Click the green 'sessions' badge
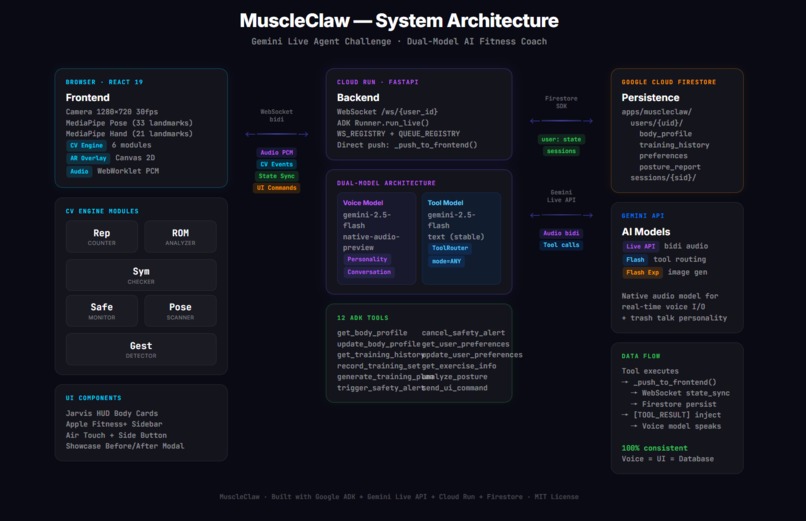Viewport: 806px width, 521px height. [x=561, y=151]
